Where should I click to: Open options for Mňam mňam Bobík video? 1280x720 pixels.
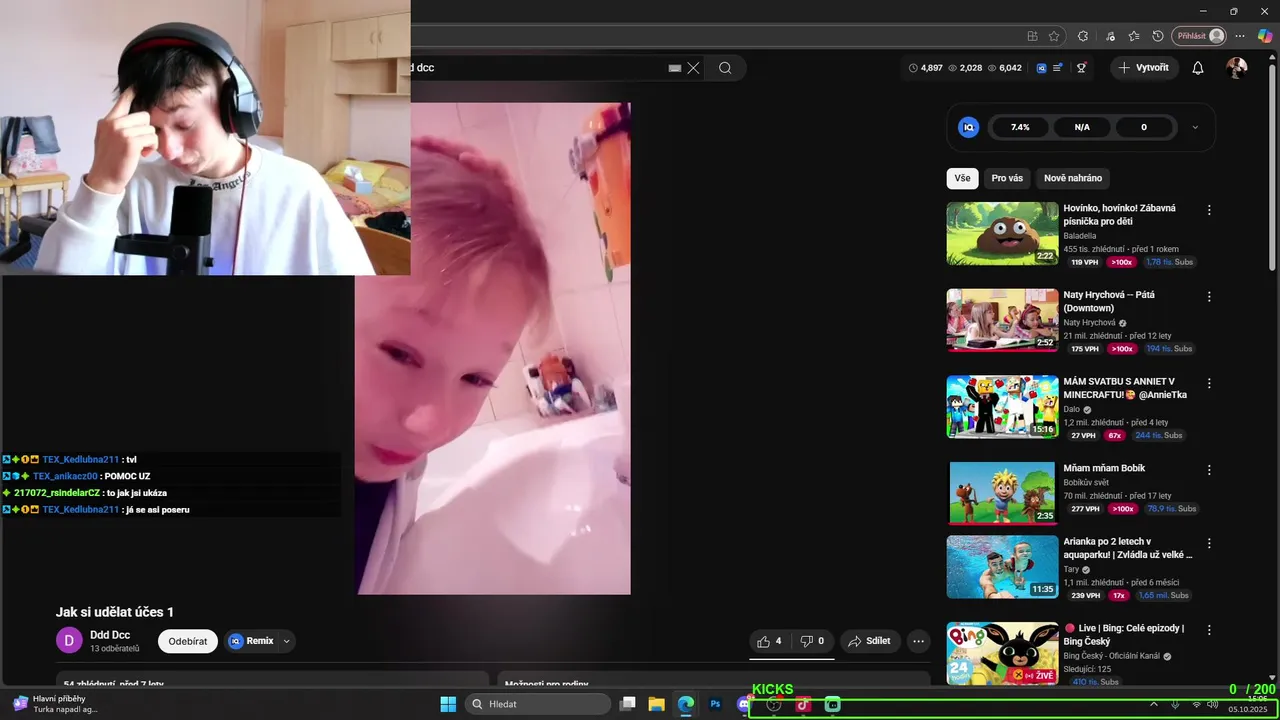1209,470
